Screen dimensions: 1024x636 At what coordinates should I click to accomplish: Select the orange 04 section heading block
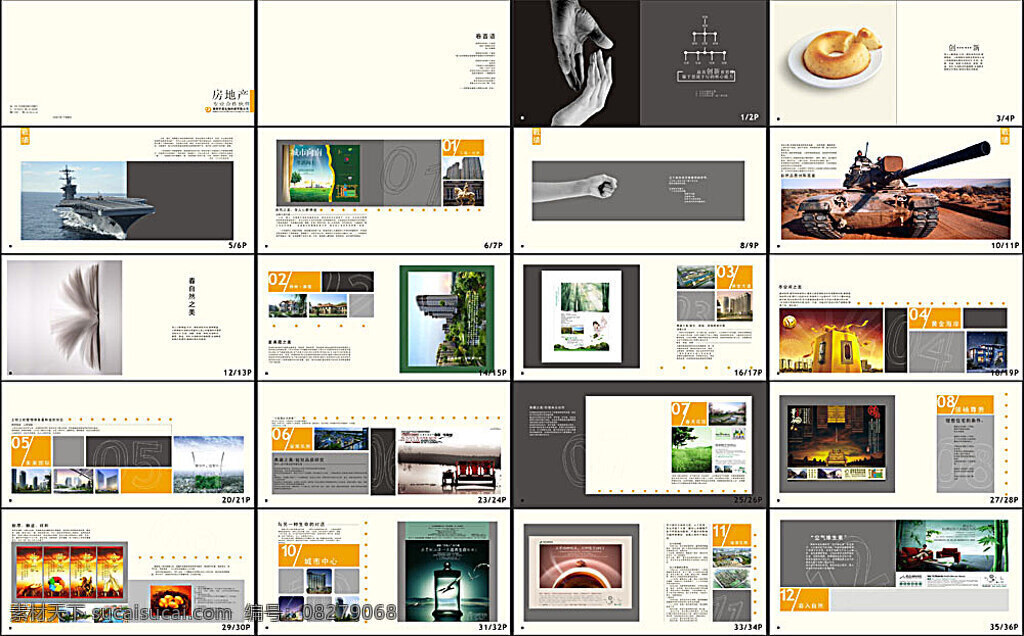pyautogui.click(x=934, y=318)
